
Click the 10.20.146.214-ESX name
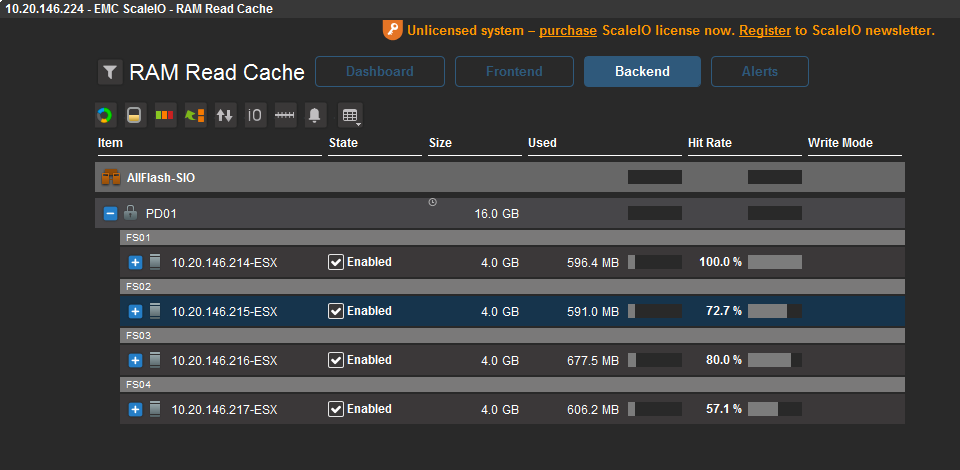click(224, 263)
